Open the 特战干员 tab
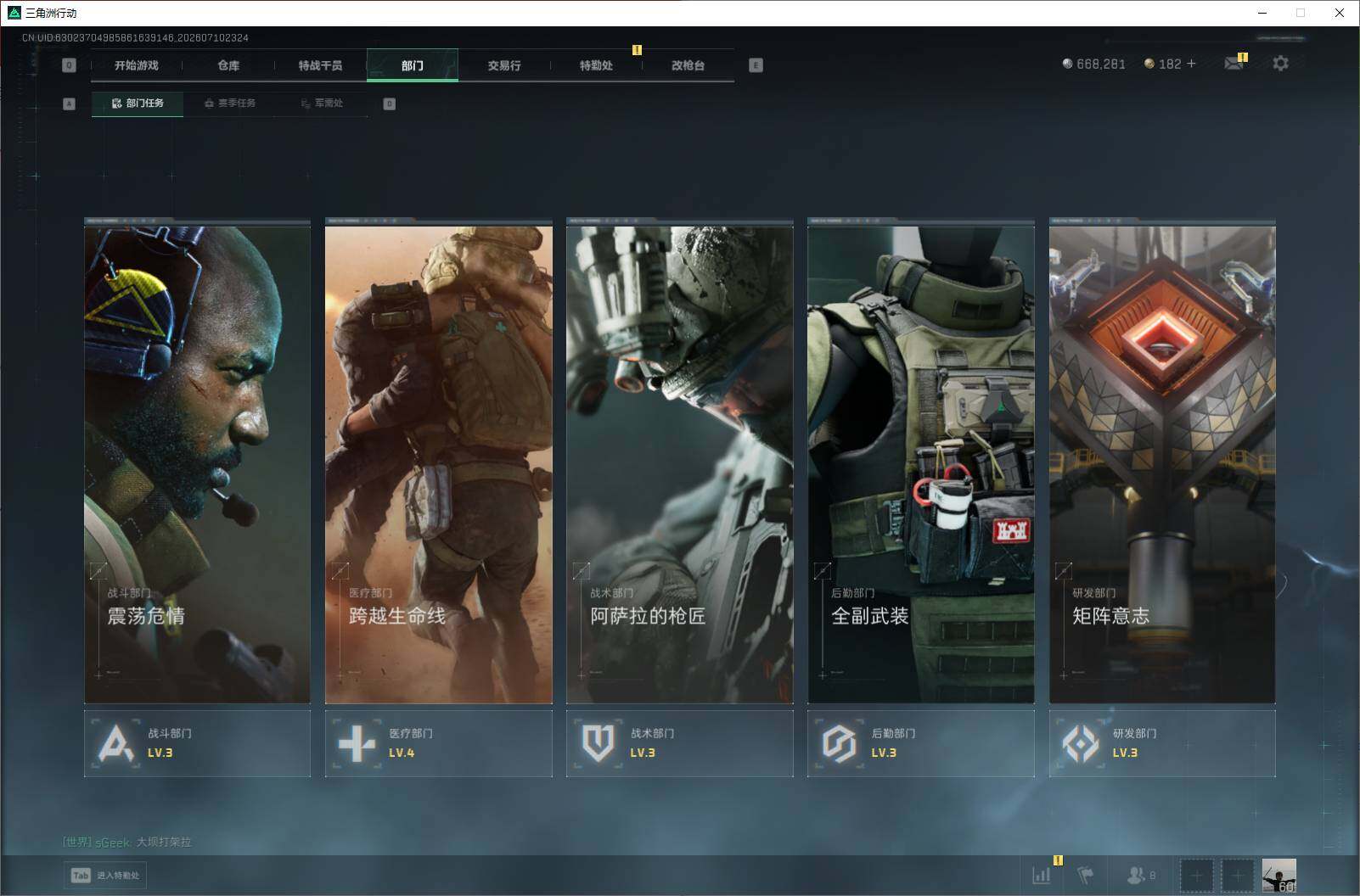The width and height of the screenshot is (1360, 896). click(x=320, y=65)
